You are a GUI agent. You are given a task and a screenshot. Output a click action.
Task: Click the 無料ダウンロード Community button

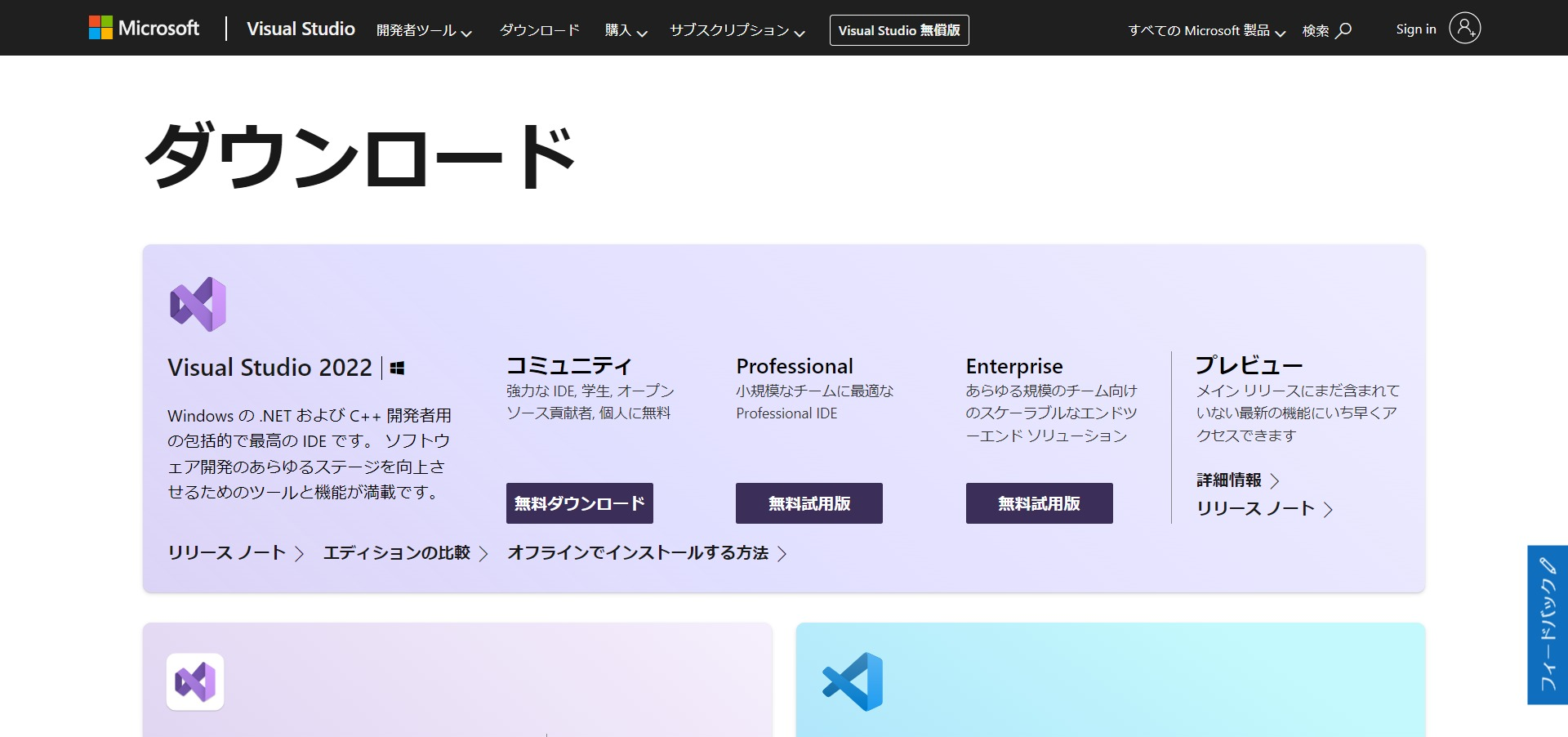[580, 503]
